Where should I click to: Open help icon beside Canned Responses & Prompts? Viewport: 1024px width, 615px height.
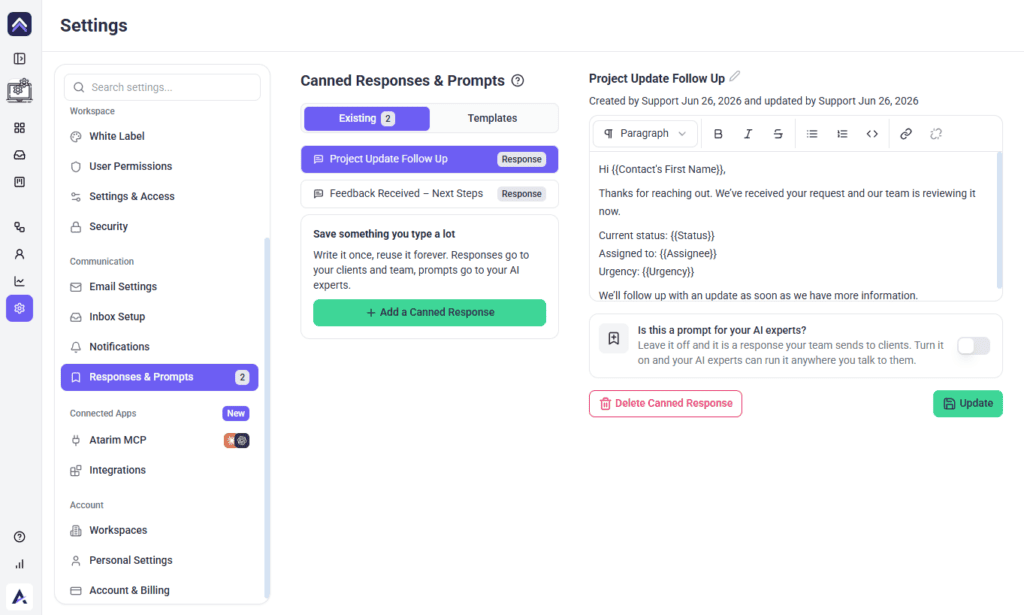point(518,81)
